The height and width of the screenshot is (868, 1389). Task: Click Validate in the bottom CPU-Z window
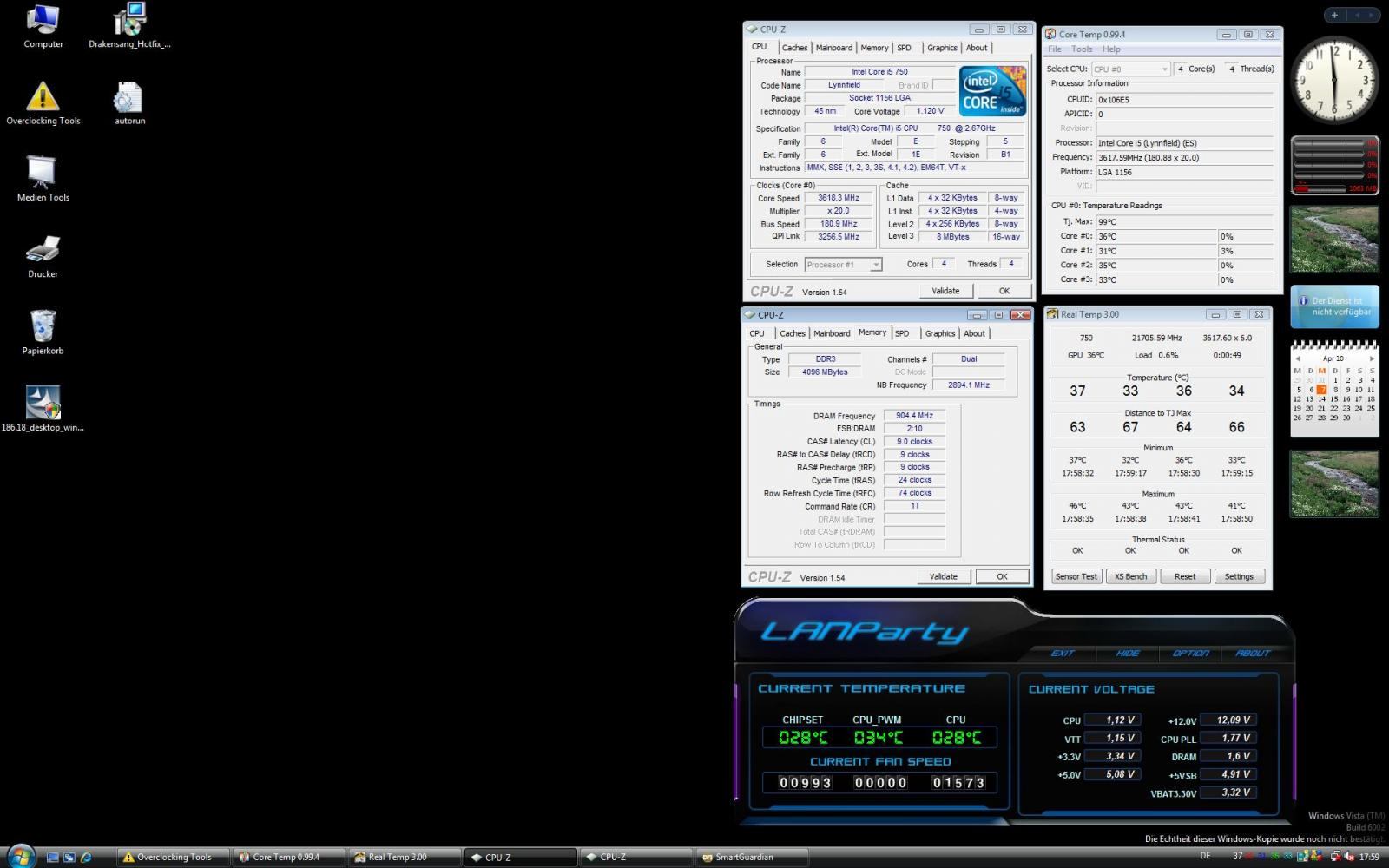[x=944, y=576]
